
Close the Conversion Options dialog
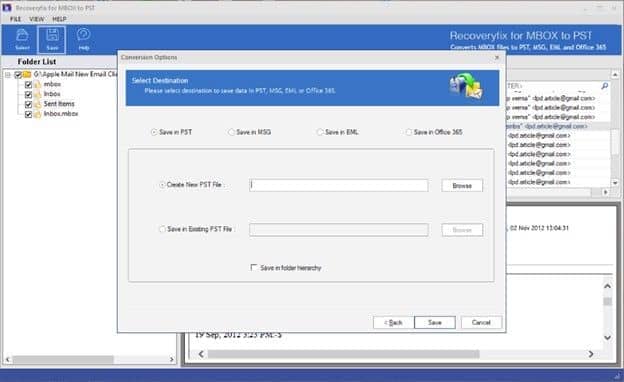497,58
